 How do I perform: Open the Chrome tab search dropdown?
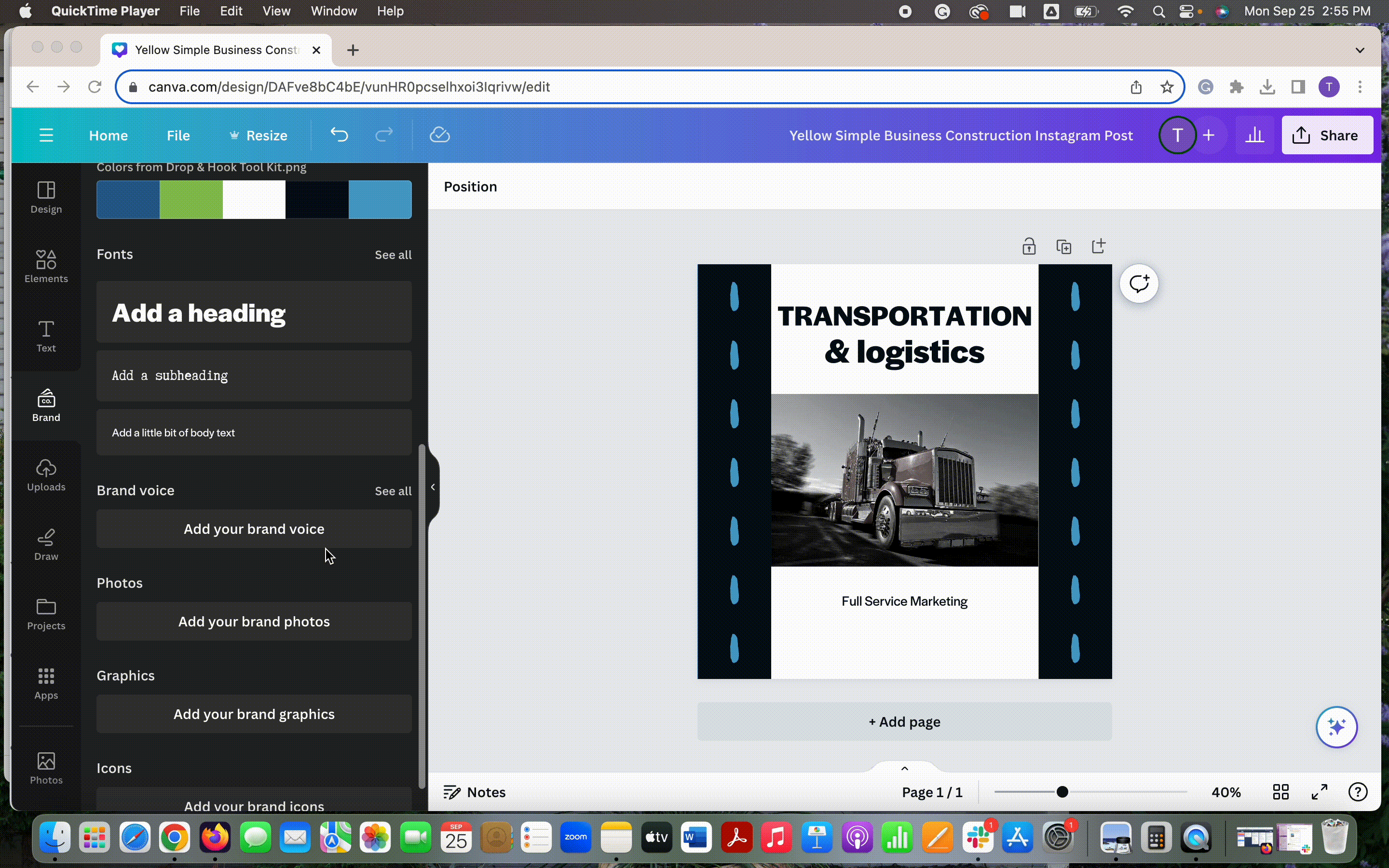[x=1360, y=50]
